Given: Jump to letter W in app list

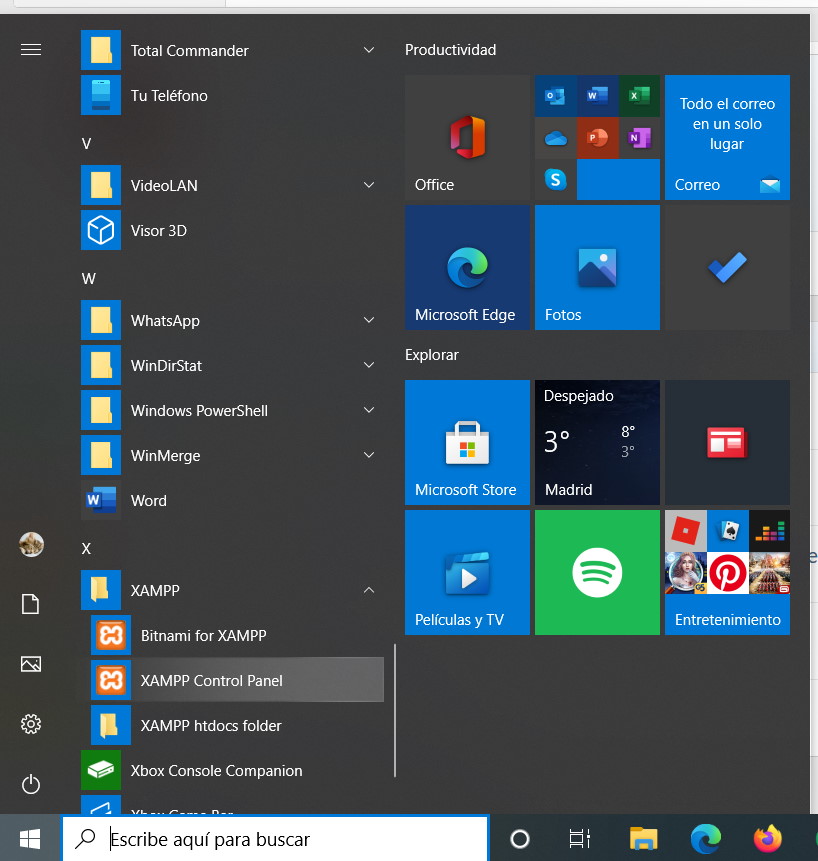Looking at the screenshot, I should [88, 279].
